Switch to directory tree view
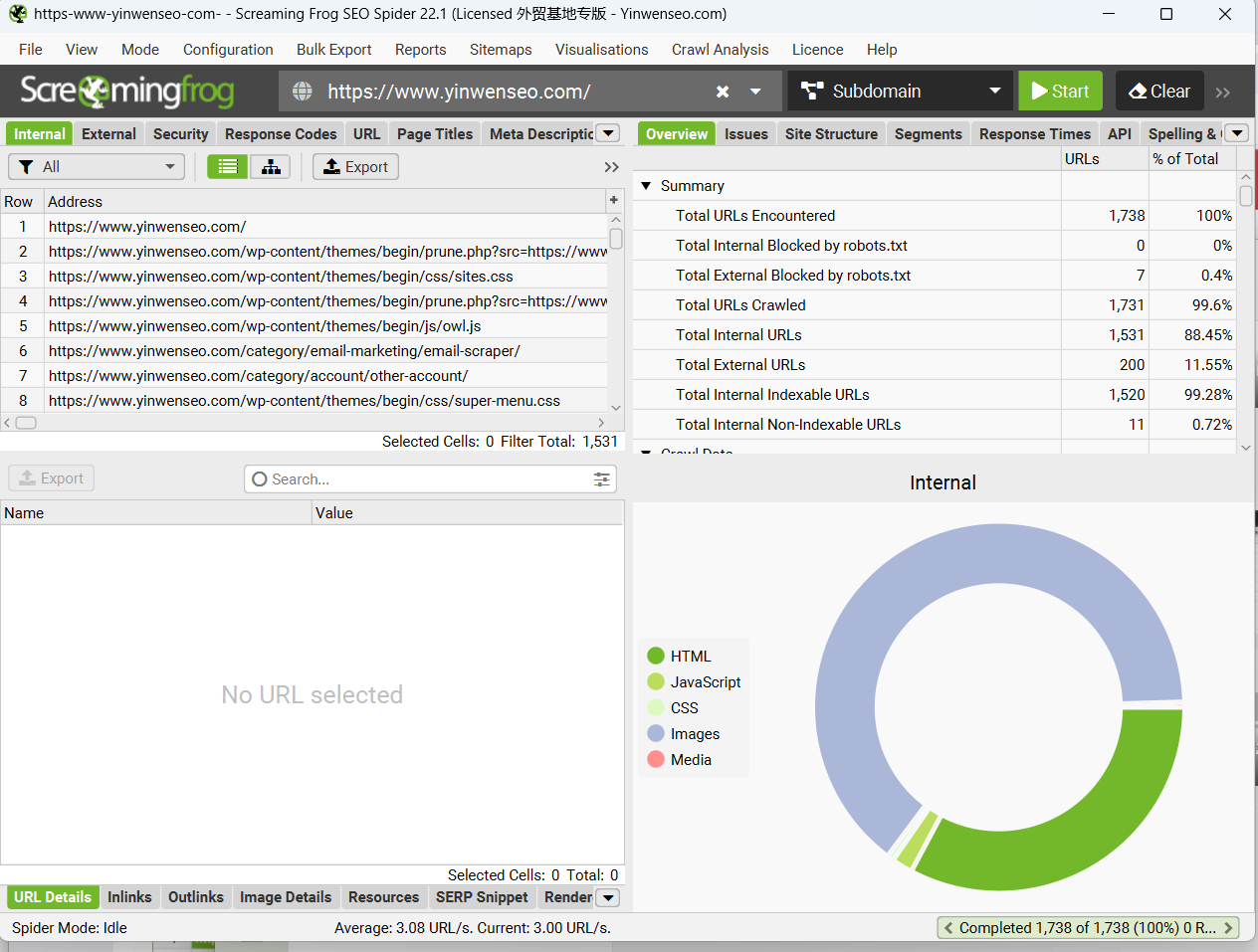This screenshot has width=1258, height=952. coord(271,167)
